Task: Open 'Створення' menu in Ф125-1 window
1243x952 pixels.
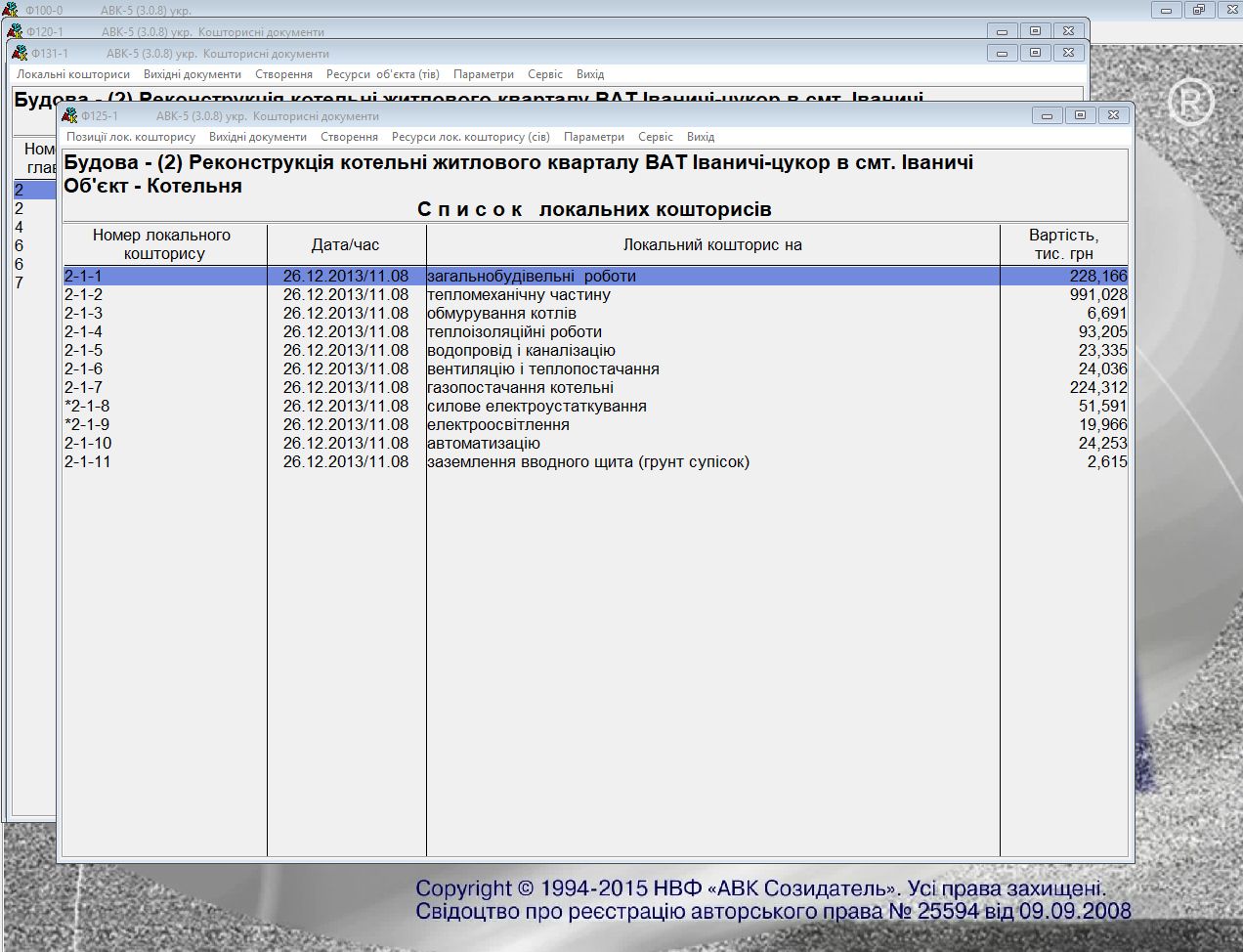Action: tap(349, 137)
